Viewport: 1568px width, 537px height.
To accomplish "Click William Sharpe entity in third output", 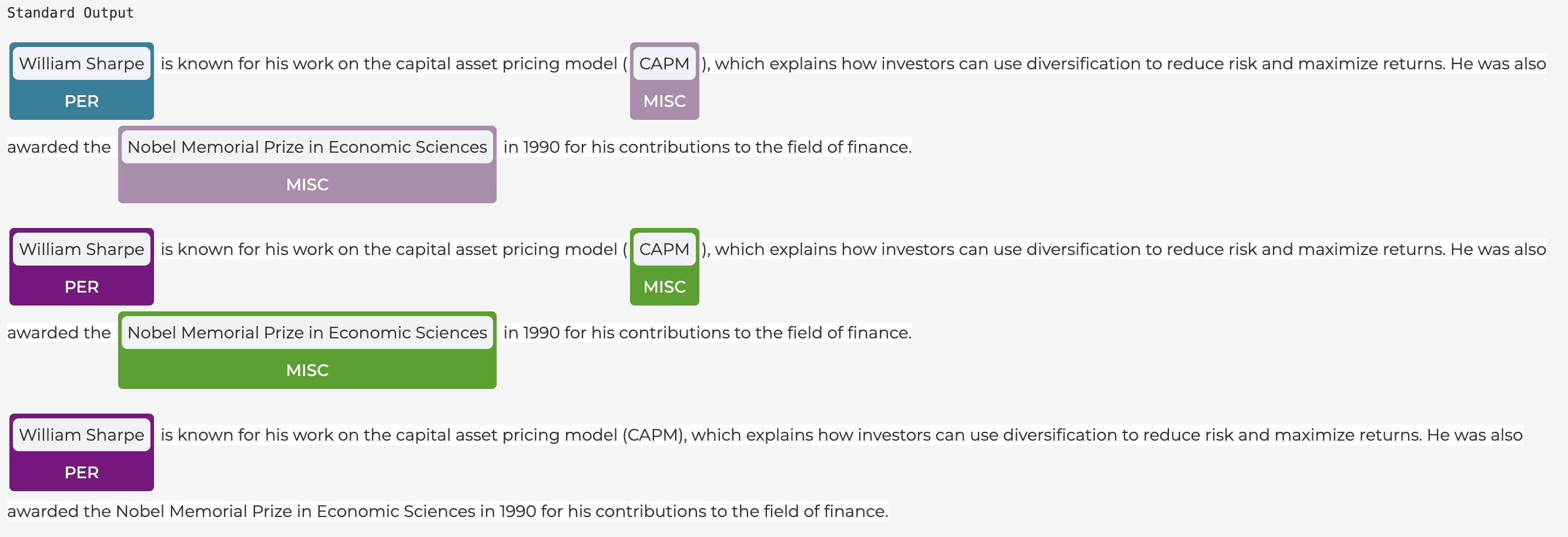I will coord(82,435).
